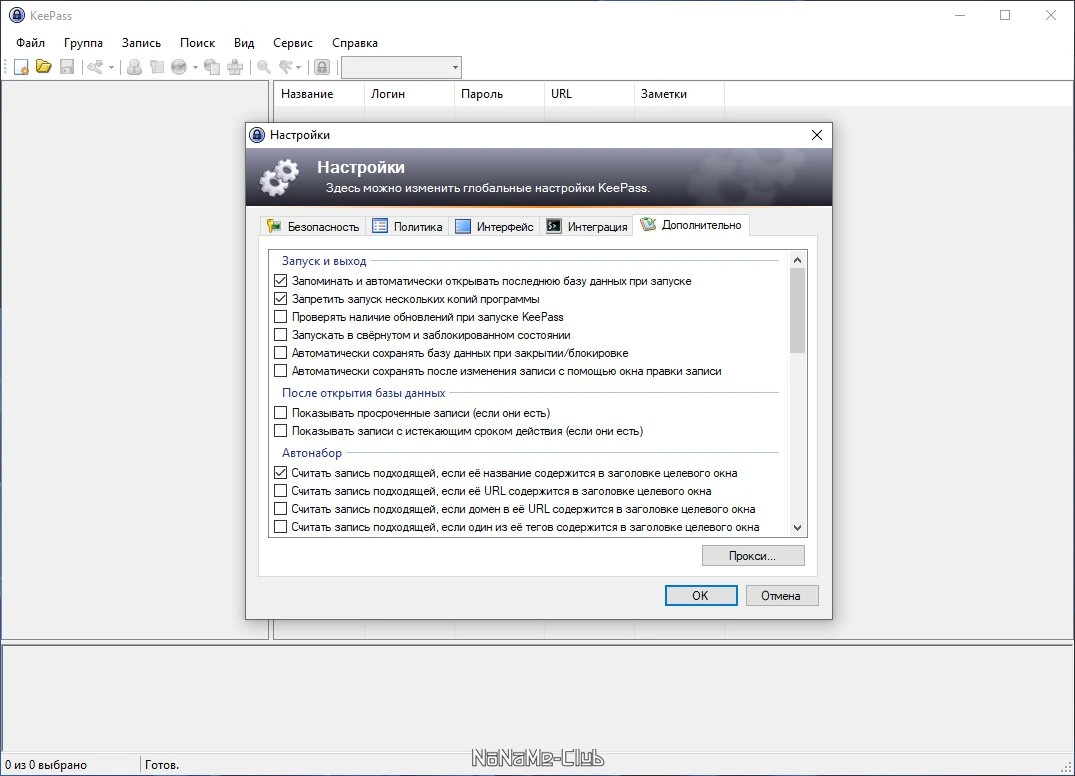
Task: Open the quick search combo box
Action: point(401,67)
